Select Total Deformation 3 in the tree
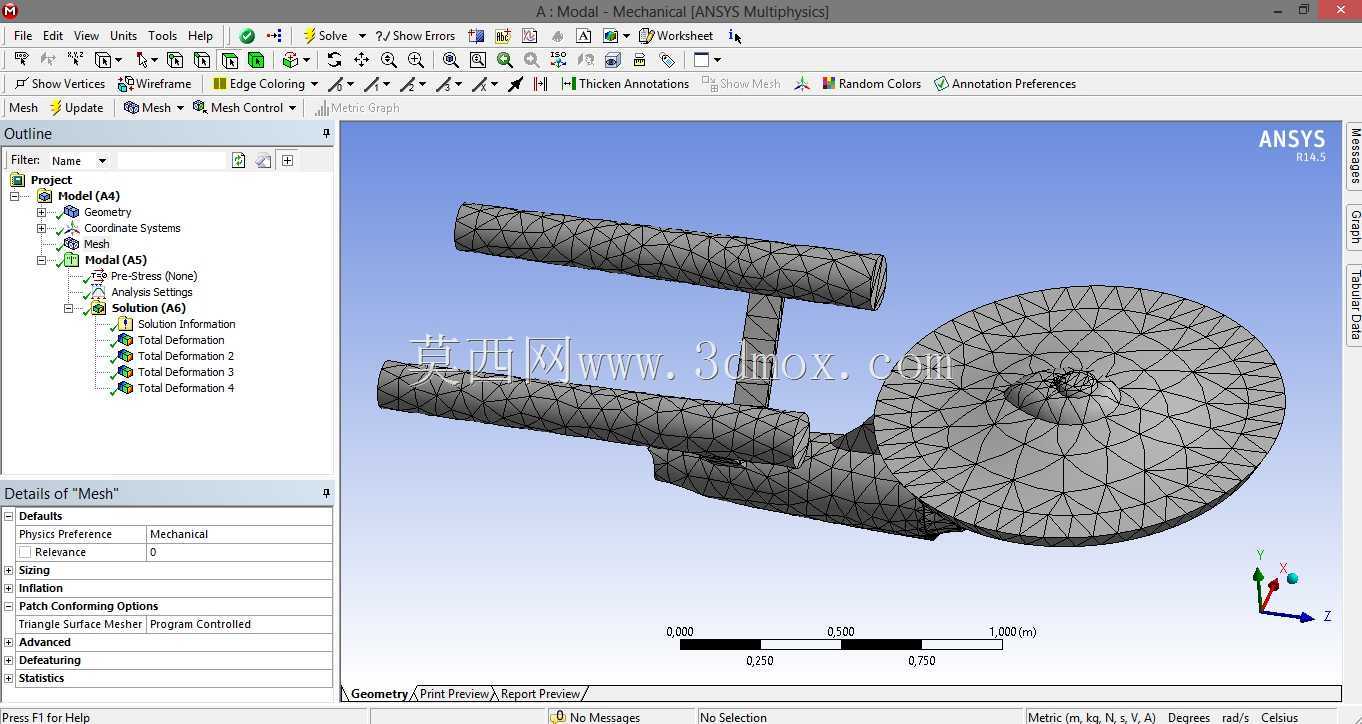 tap(186, 372)
